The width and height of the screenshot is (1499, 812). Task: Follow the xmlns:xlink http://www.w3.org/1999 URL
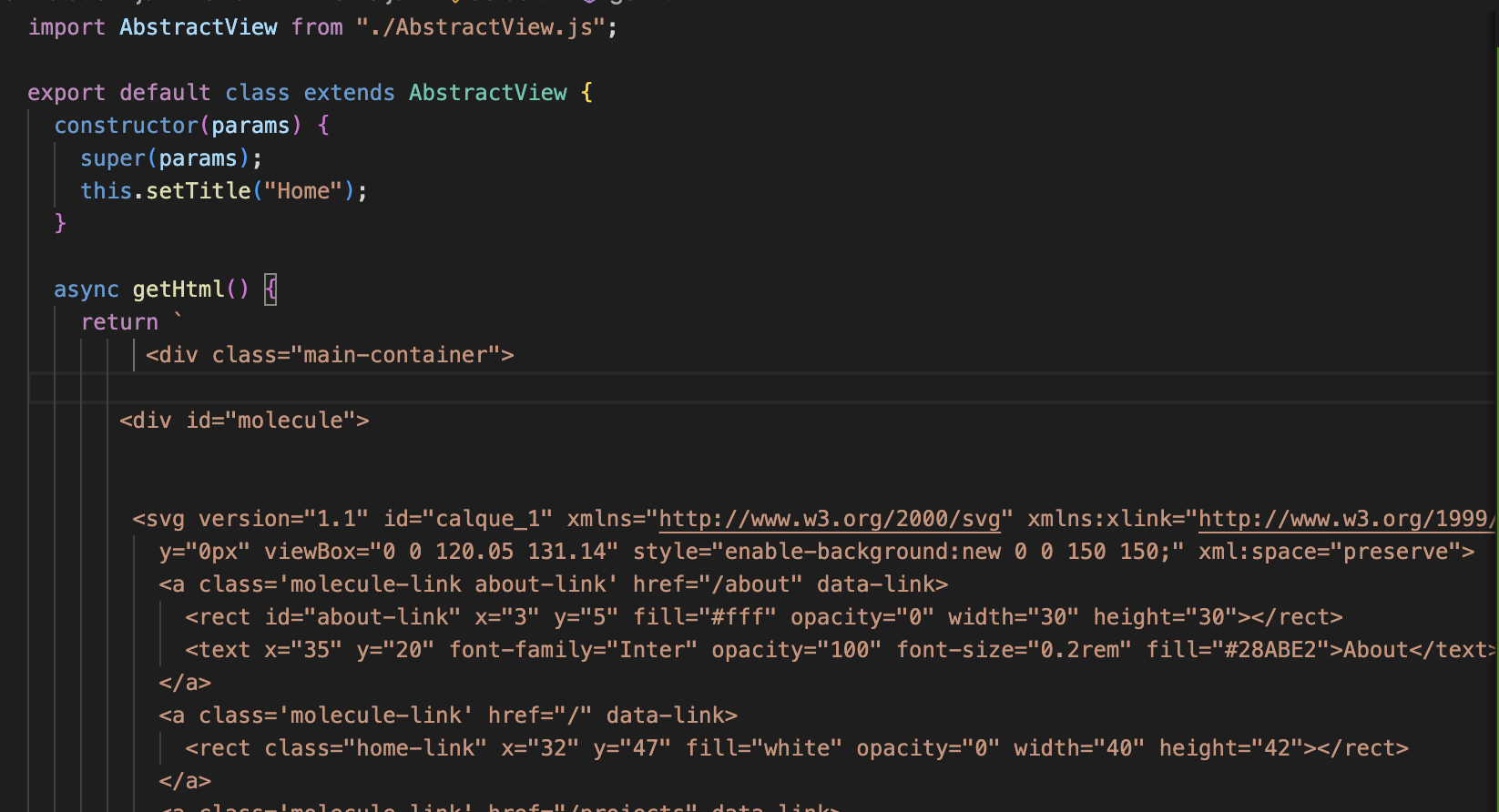[x=1346, y=519]
